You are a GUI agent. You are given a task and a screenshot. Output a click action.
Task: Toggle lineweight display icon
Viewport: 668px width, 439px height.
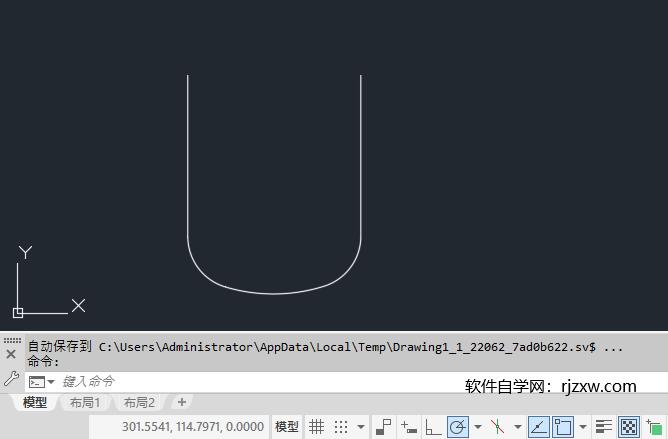coord(604,427)
